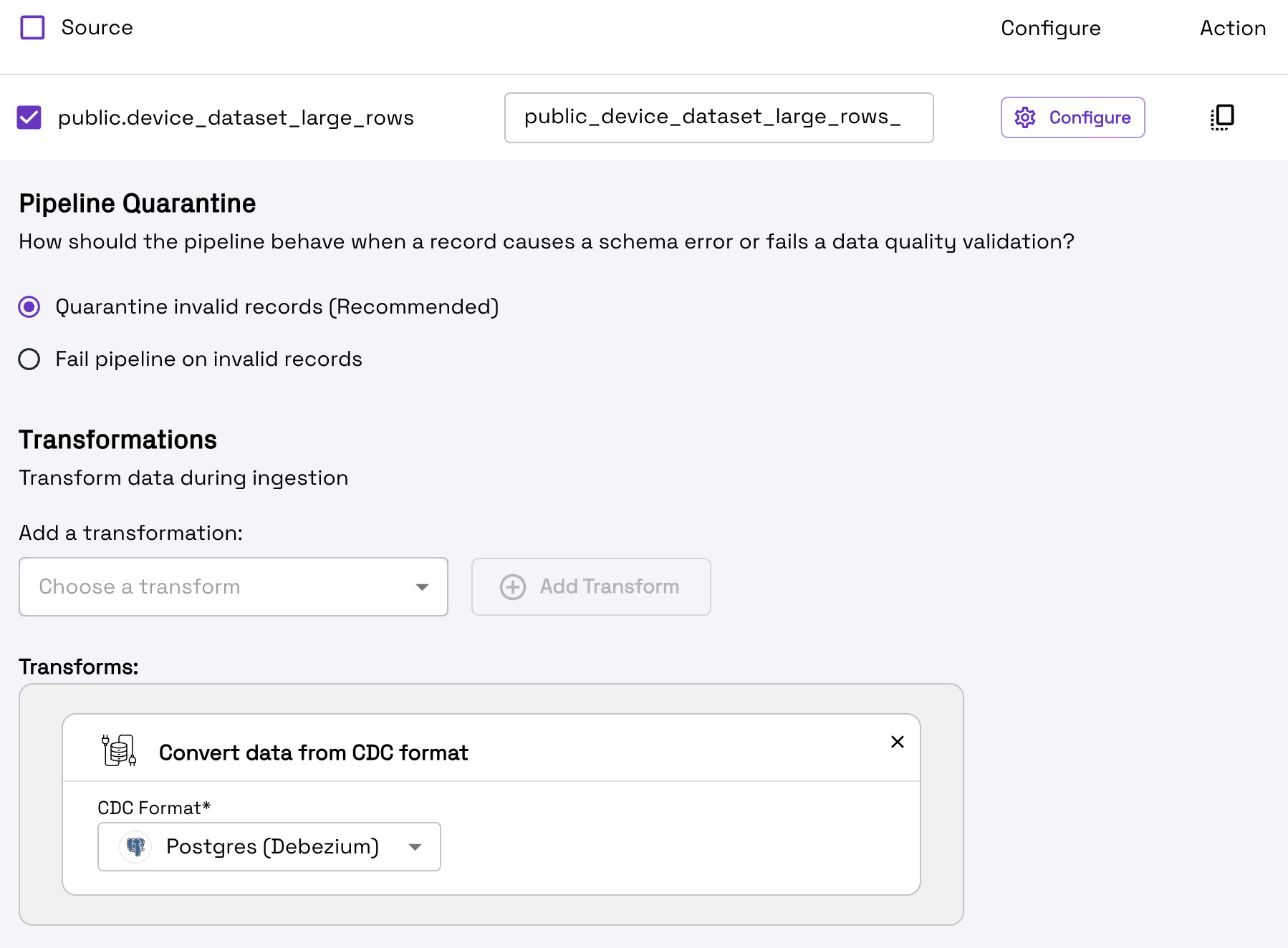Image resolution: width=1288 pixels, height=948 pixels.
Task: Click the gear icon on Configure button
Action: pos(1025,117)
